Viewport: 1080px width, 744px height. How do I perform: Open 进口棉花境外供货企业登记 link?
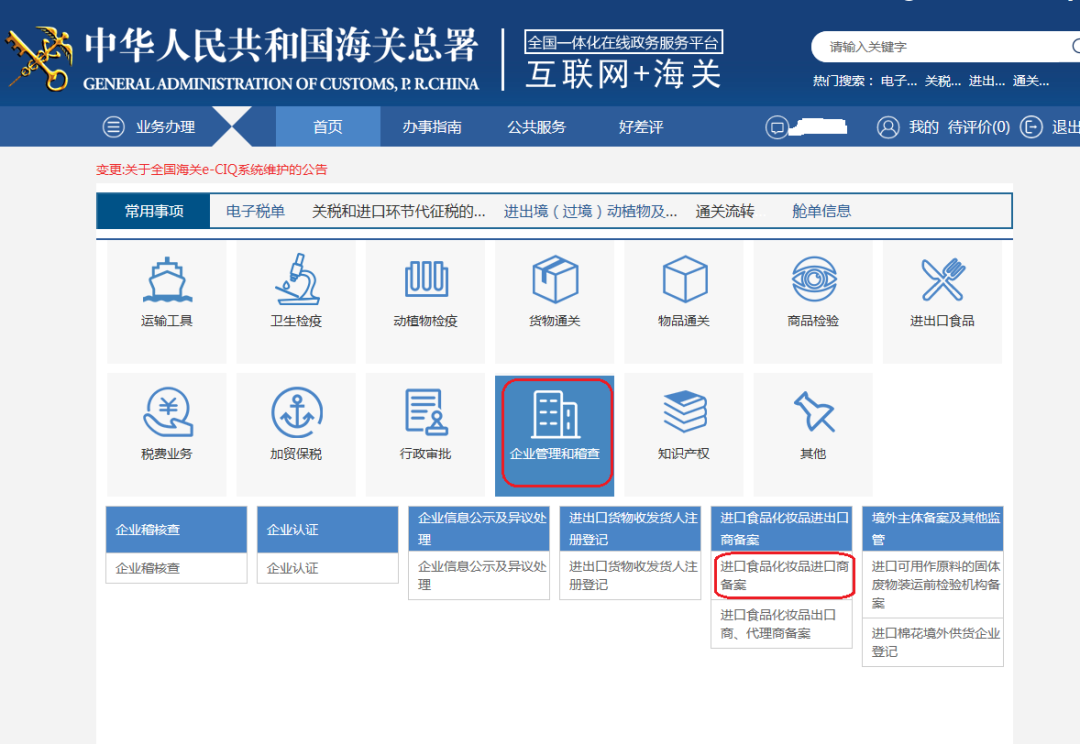click(935, 642)
